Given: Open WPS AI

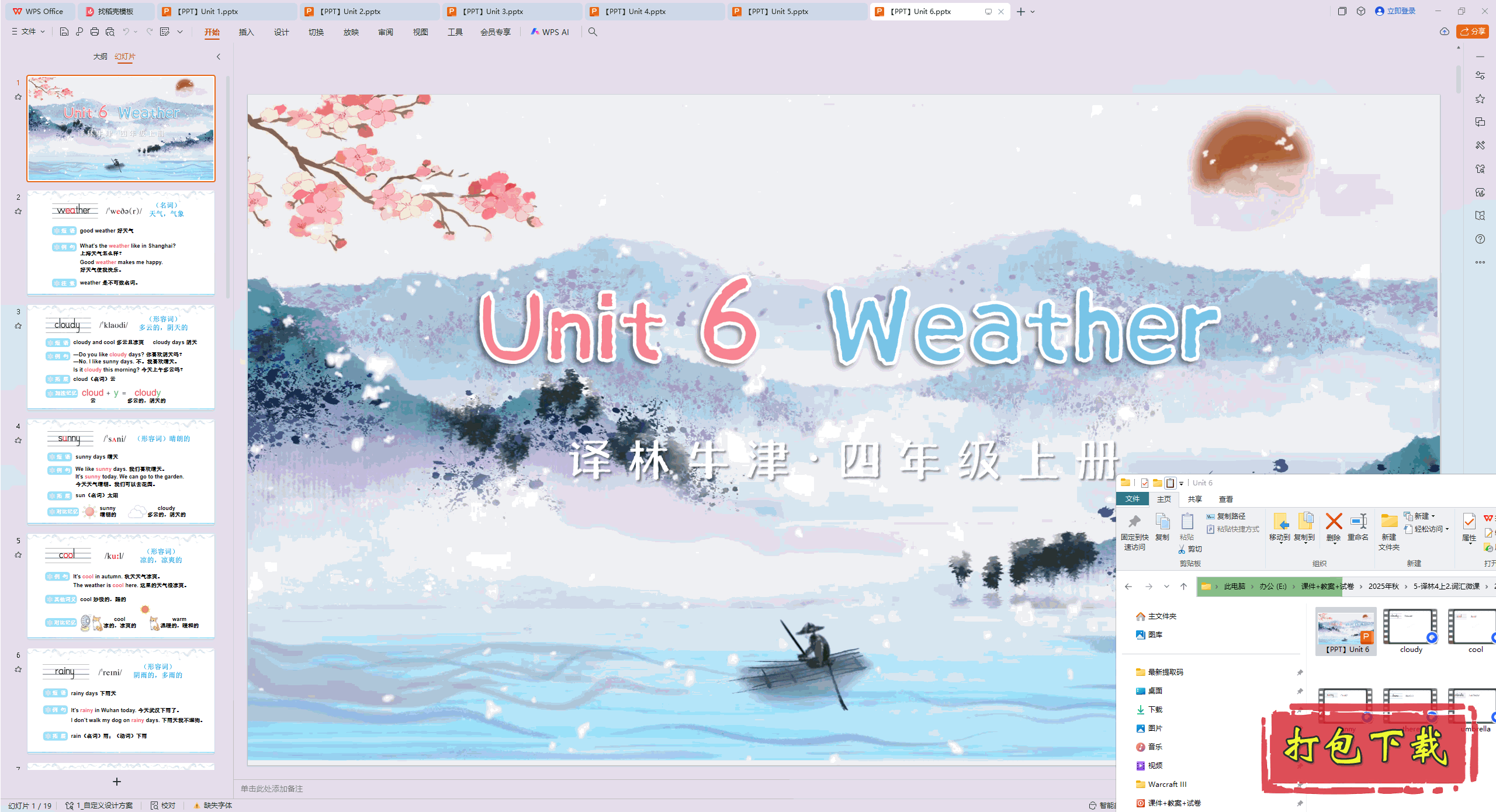Looking at the screenshot, I should coord(550,32).
